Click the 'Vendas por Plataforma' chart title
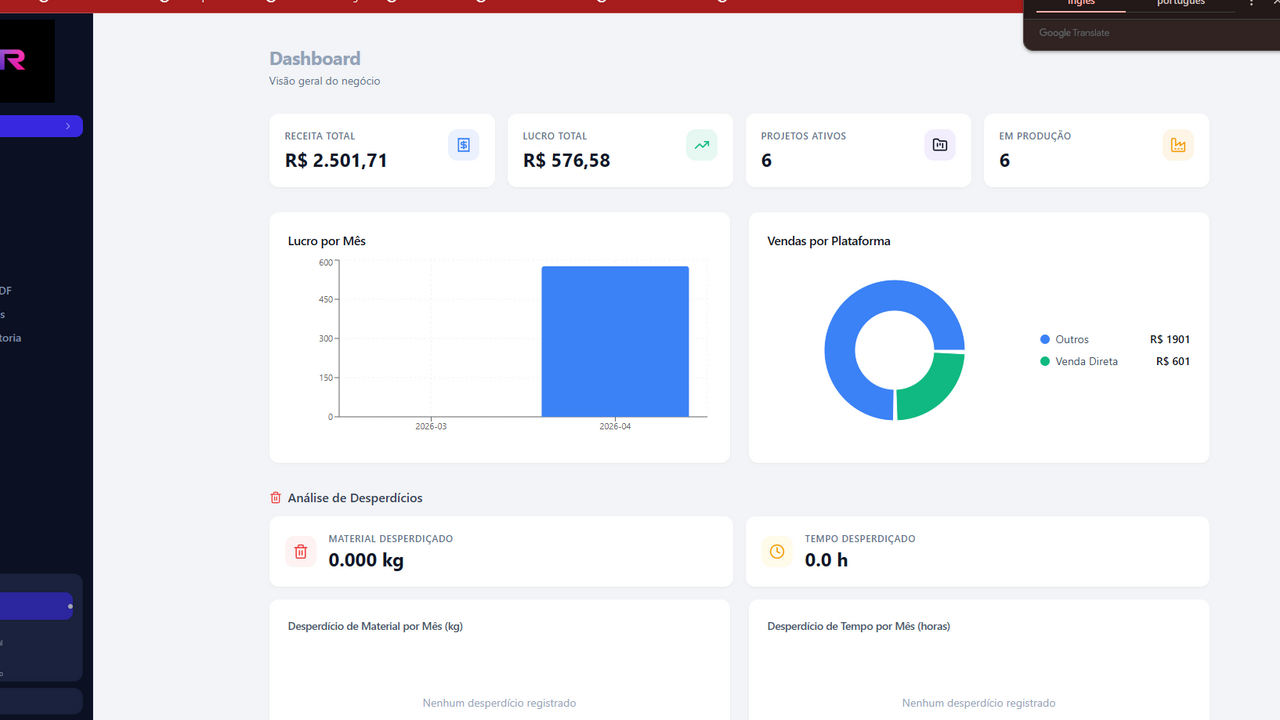The image size is (1280, 720). pyautogui.click(x=829, y=241)
